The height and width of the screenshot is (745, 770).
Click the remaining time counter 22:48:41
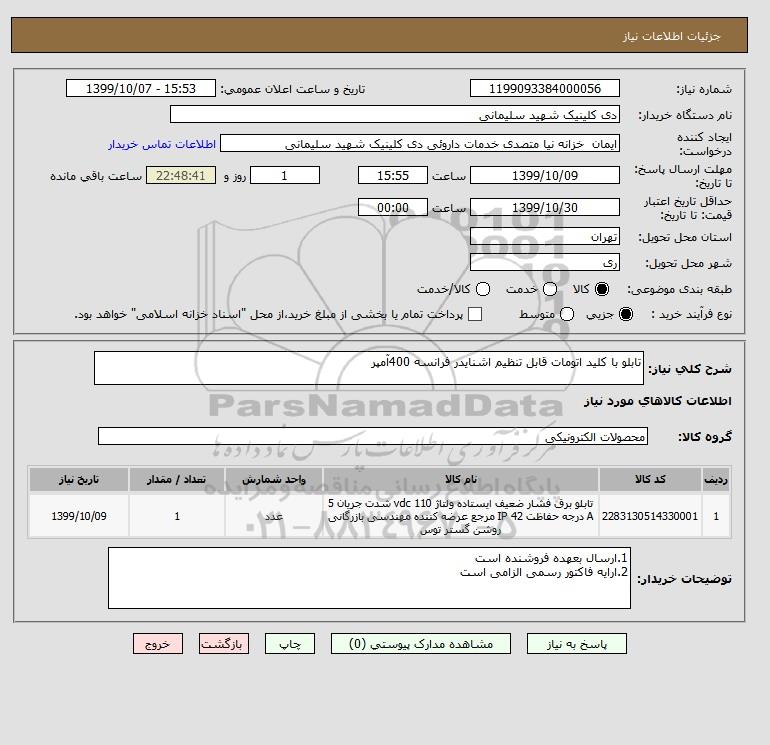pyautogui.click(x=181, y=175)
